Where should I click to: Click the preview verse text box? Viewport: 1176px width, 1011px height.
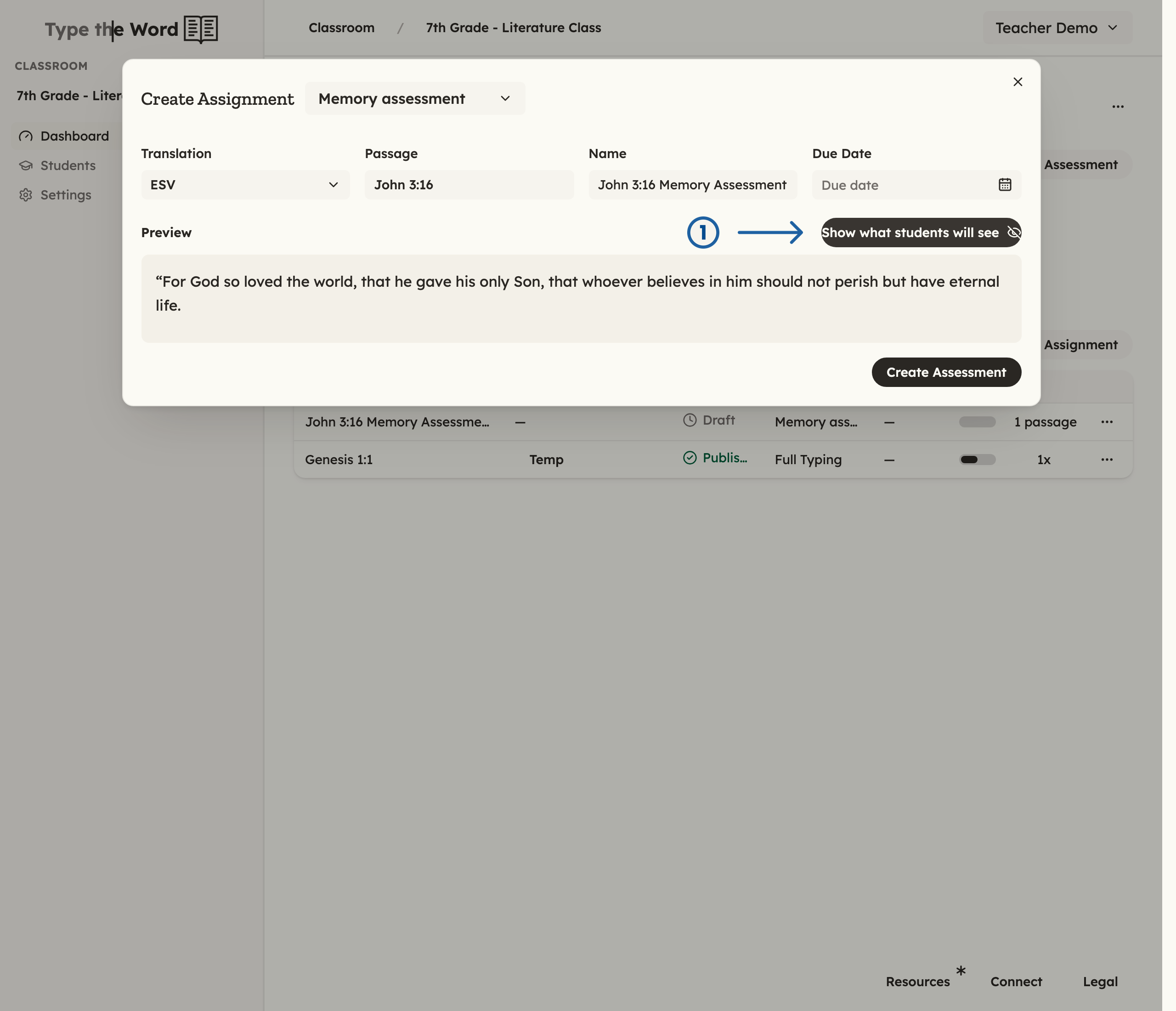pyautogui.click(x=581, y=299)
